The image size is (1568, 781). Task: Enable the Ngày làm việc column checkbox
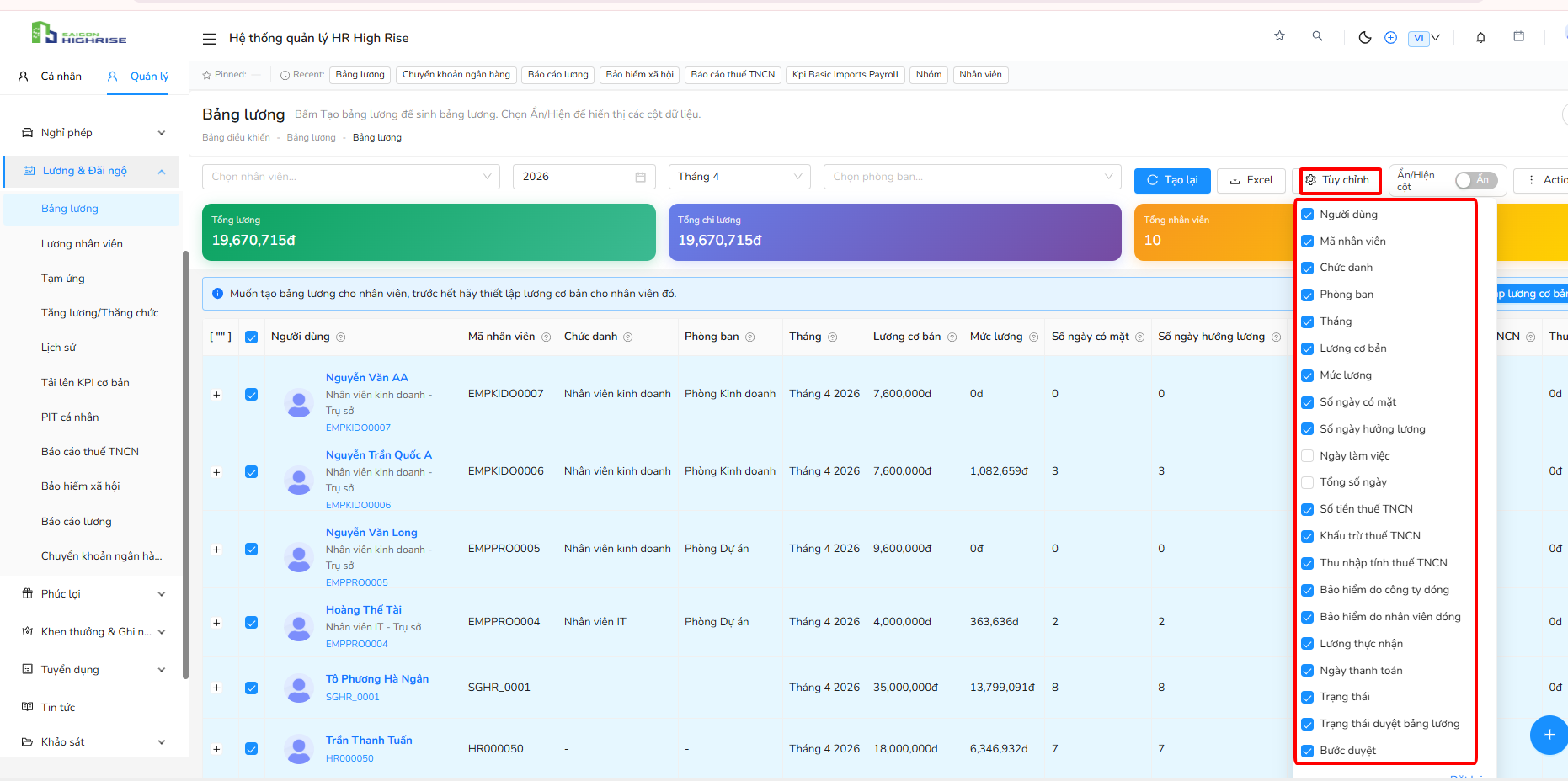tap(1307, 456)
